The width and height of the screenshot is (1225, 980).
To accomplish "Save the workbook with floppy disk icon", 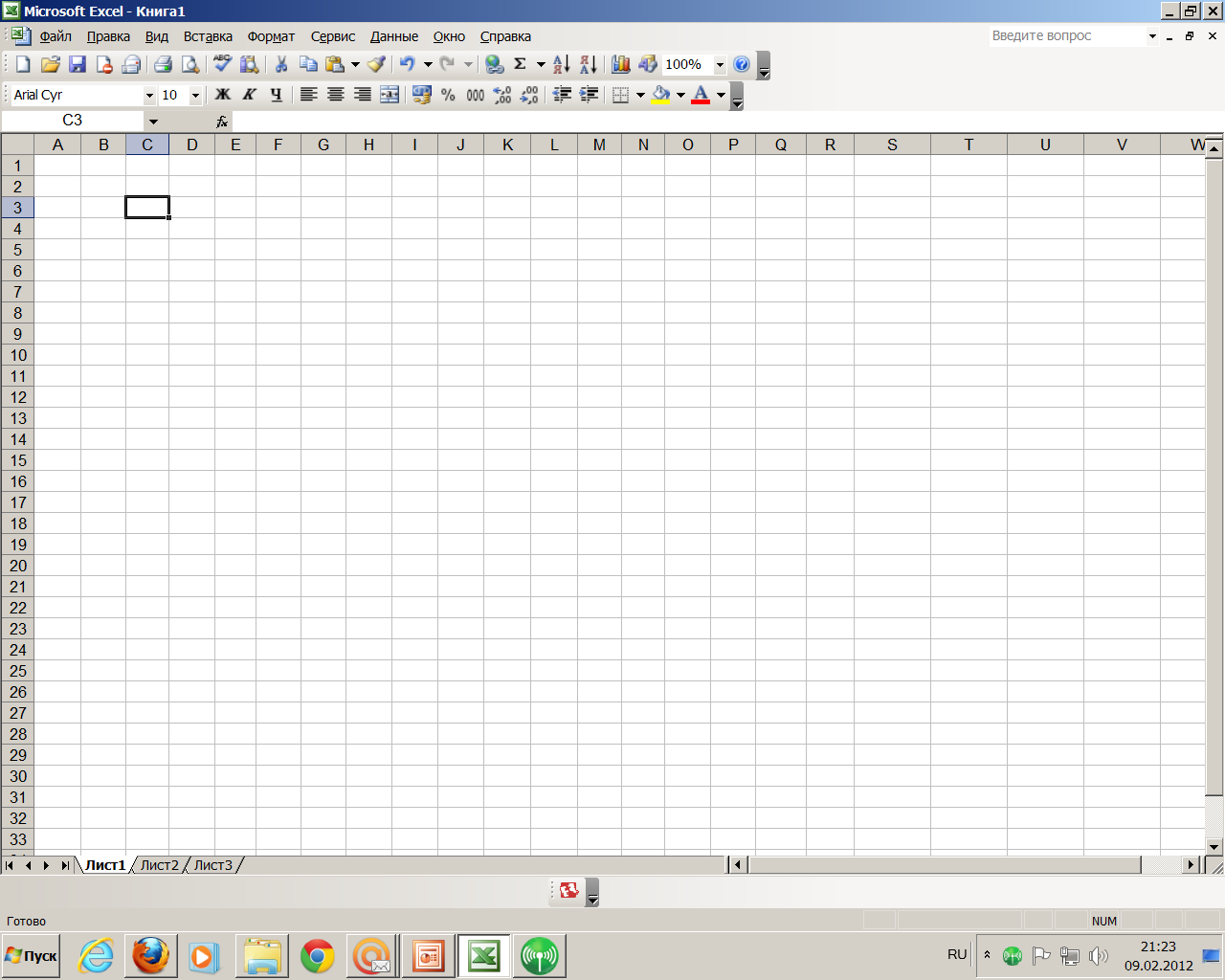I will pos(78,64).
